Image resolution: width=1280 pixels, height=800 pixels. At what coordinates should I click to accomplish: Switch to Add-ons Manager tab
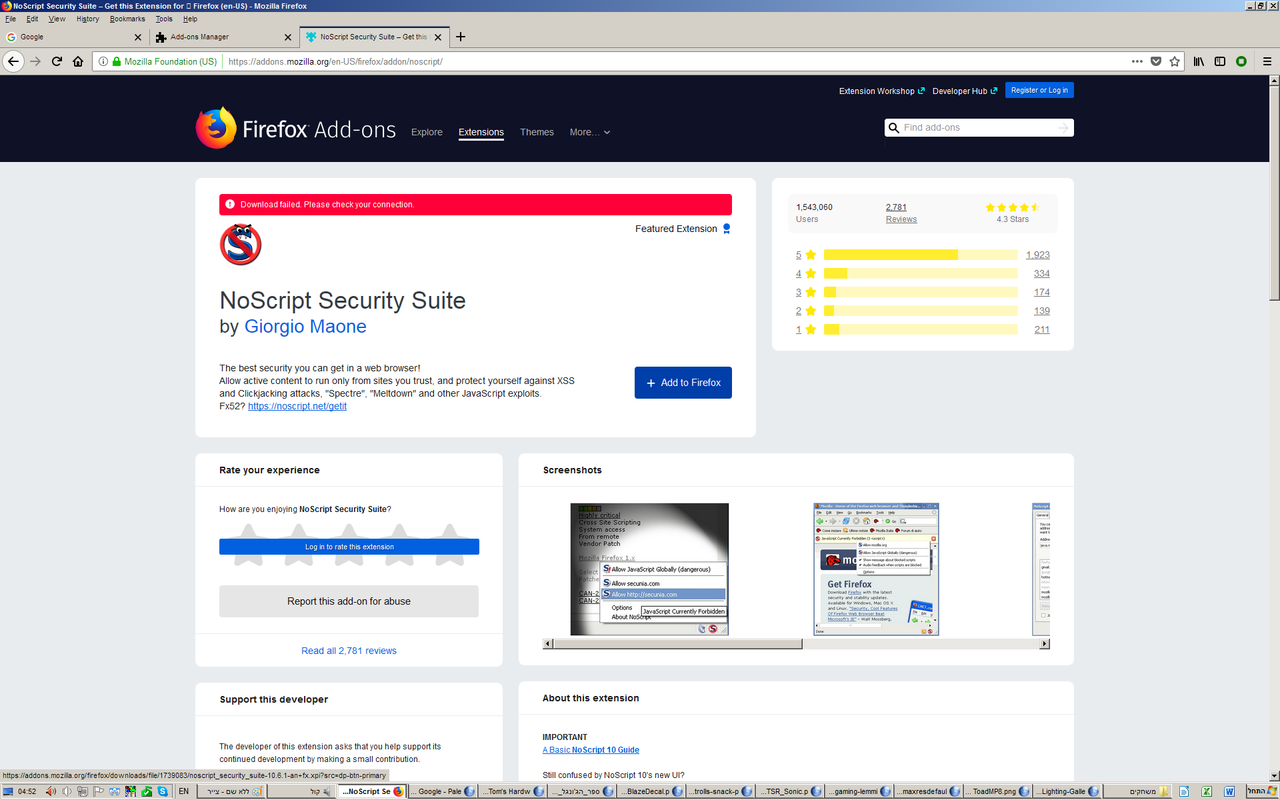click(x=225, y=37)
